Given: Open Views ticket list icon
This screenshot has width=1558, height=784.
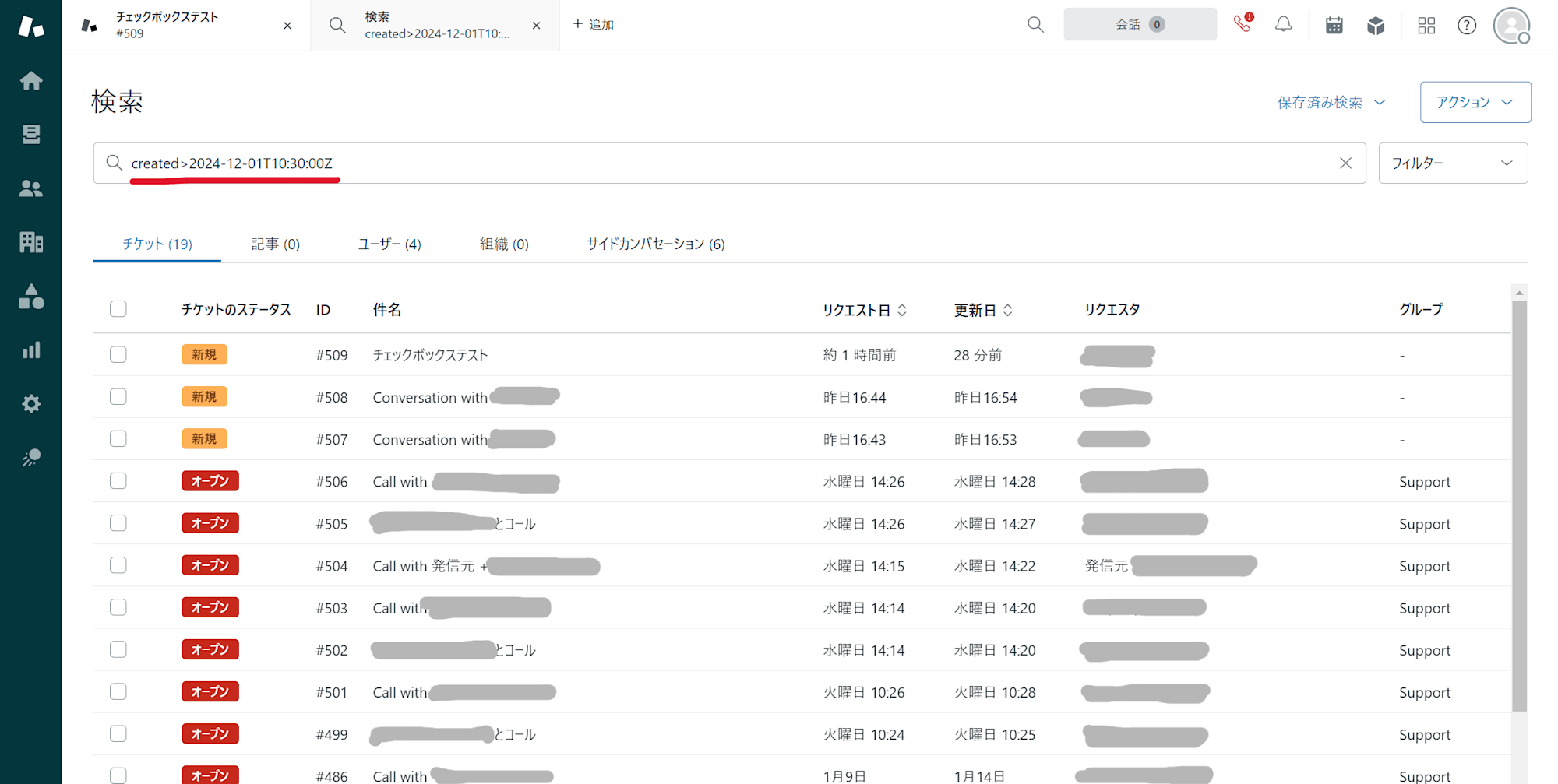Looking at the screenshot, I should (x=31, y=135).
